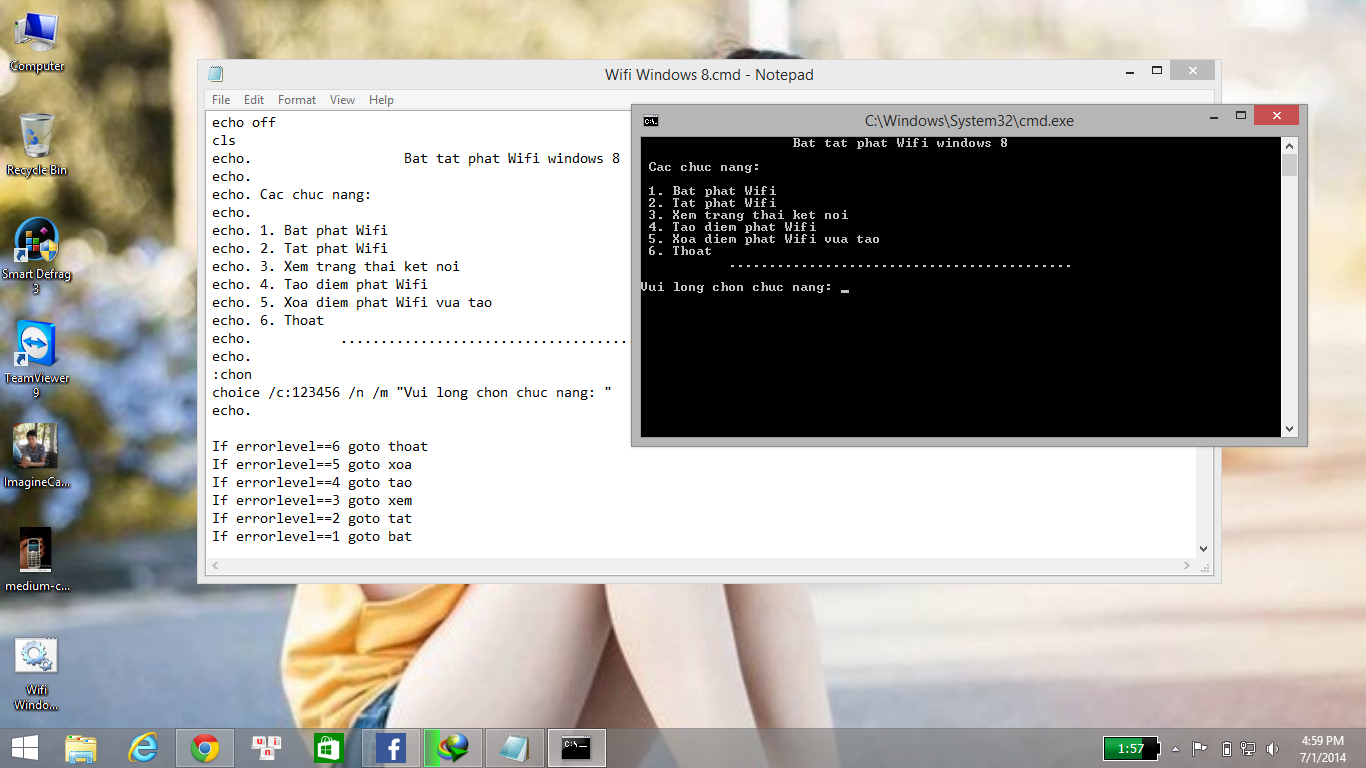
Task: Switch to Google Chrome in the taskbar
Action: 205,748
